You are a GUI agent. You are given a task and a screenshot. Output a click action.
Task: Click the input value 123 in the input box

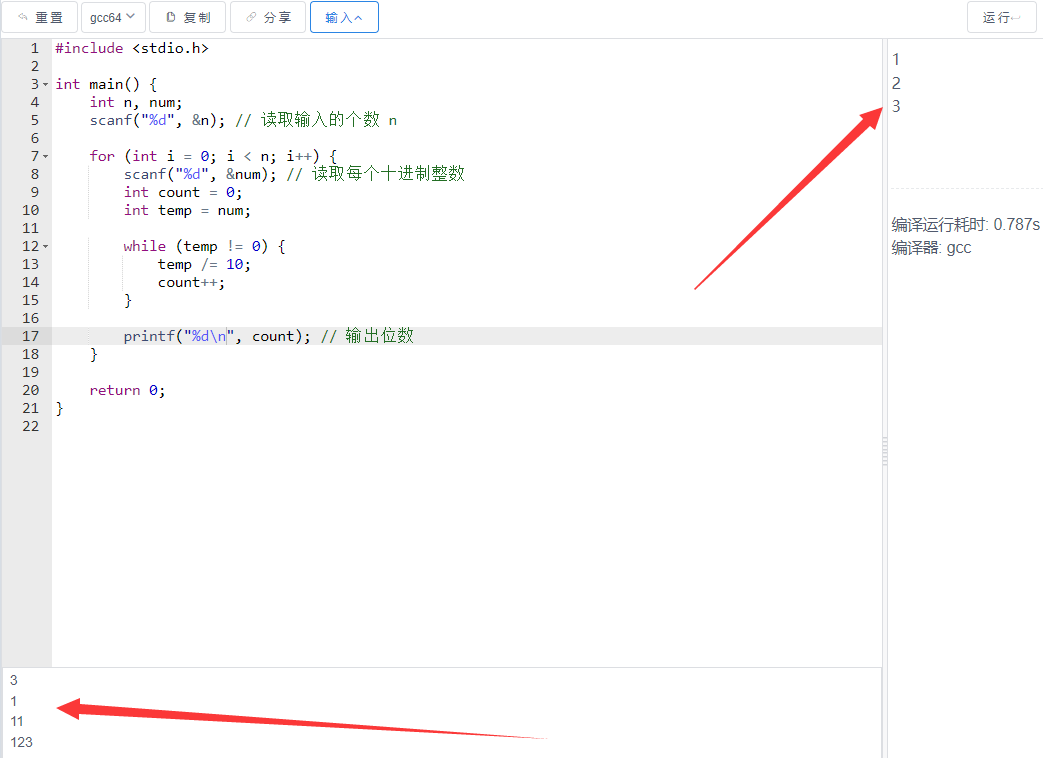(x=21, y=742)
